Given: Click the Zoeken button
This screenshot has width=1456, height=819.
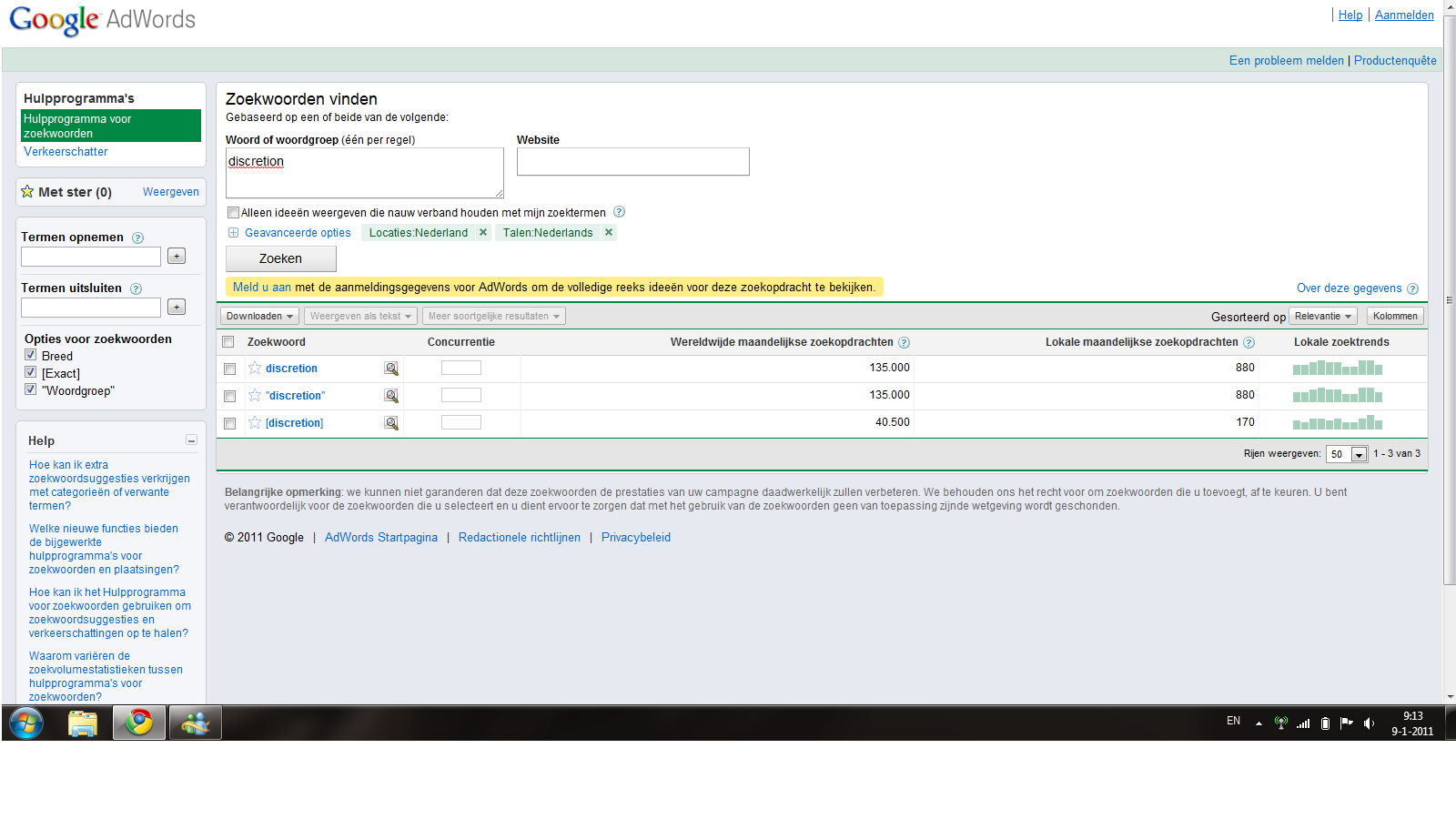Looking at the screenshot, I should point(281,258).
